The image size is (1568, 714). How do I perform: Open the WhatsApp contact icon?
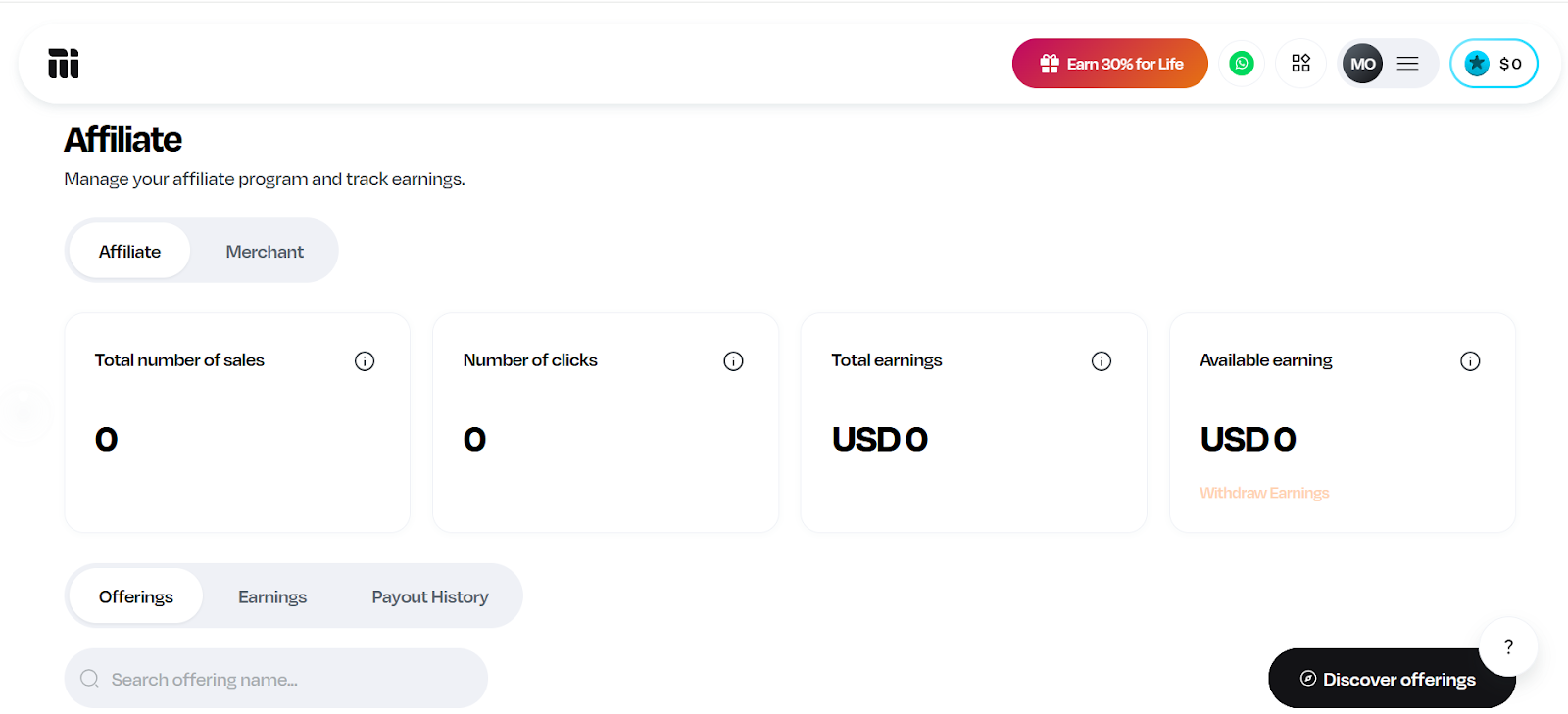1241,63
